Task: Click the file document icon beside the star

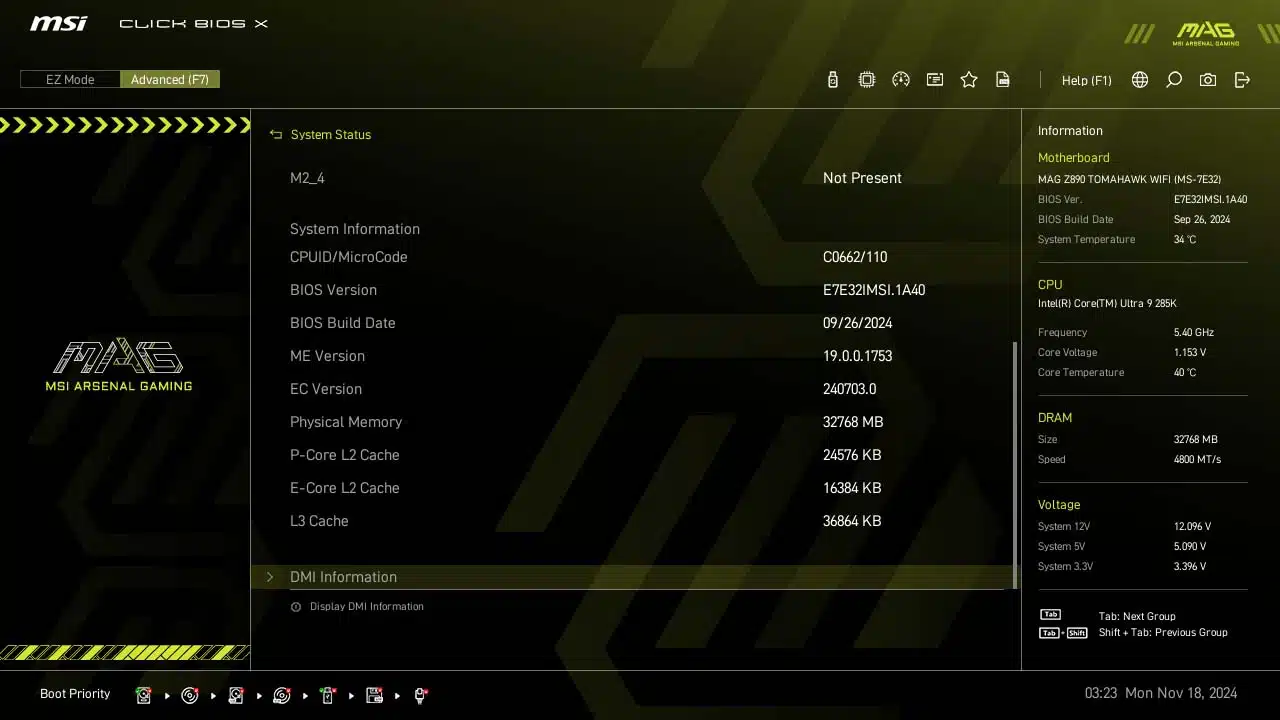Action: pos(1003,80)
